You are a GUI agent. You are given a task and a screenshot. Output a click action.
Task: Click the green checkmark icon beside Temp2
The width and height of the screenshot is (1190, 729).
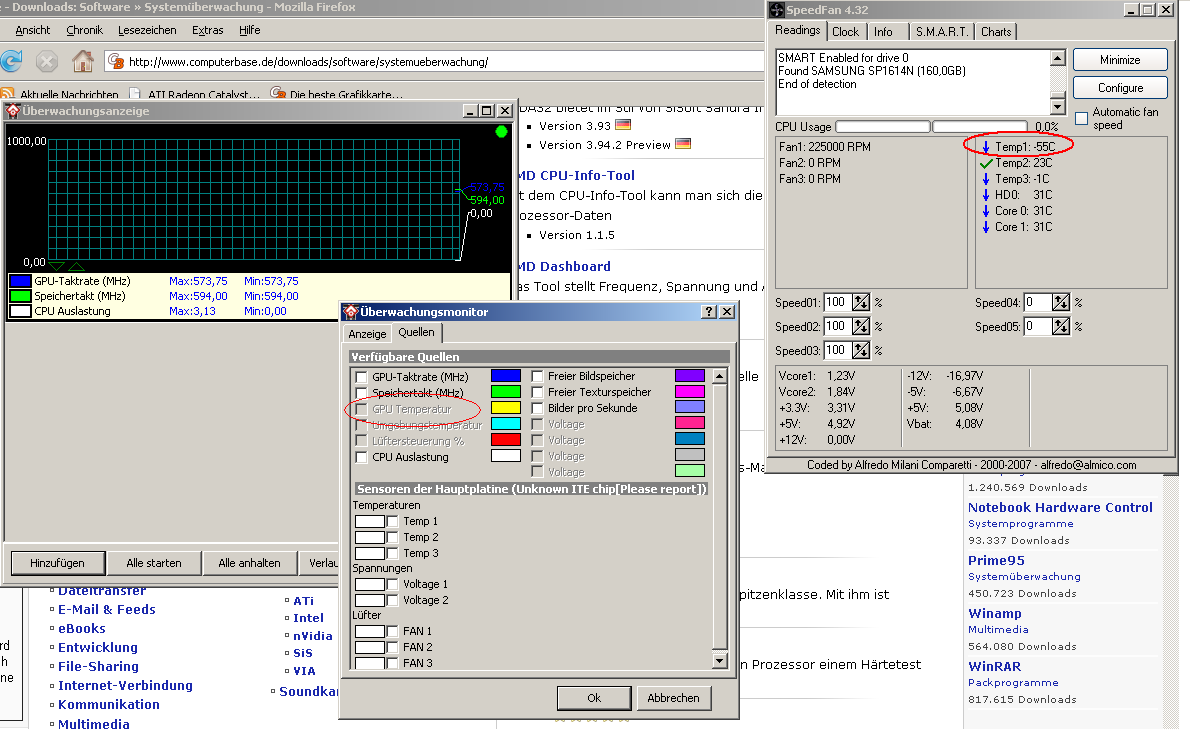[x=986, y=163]
